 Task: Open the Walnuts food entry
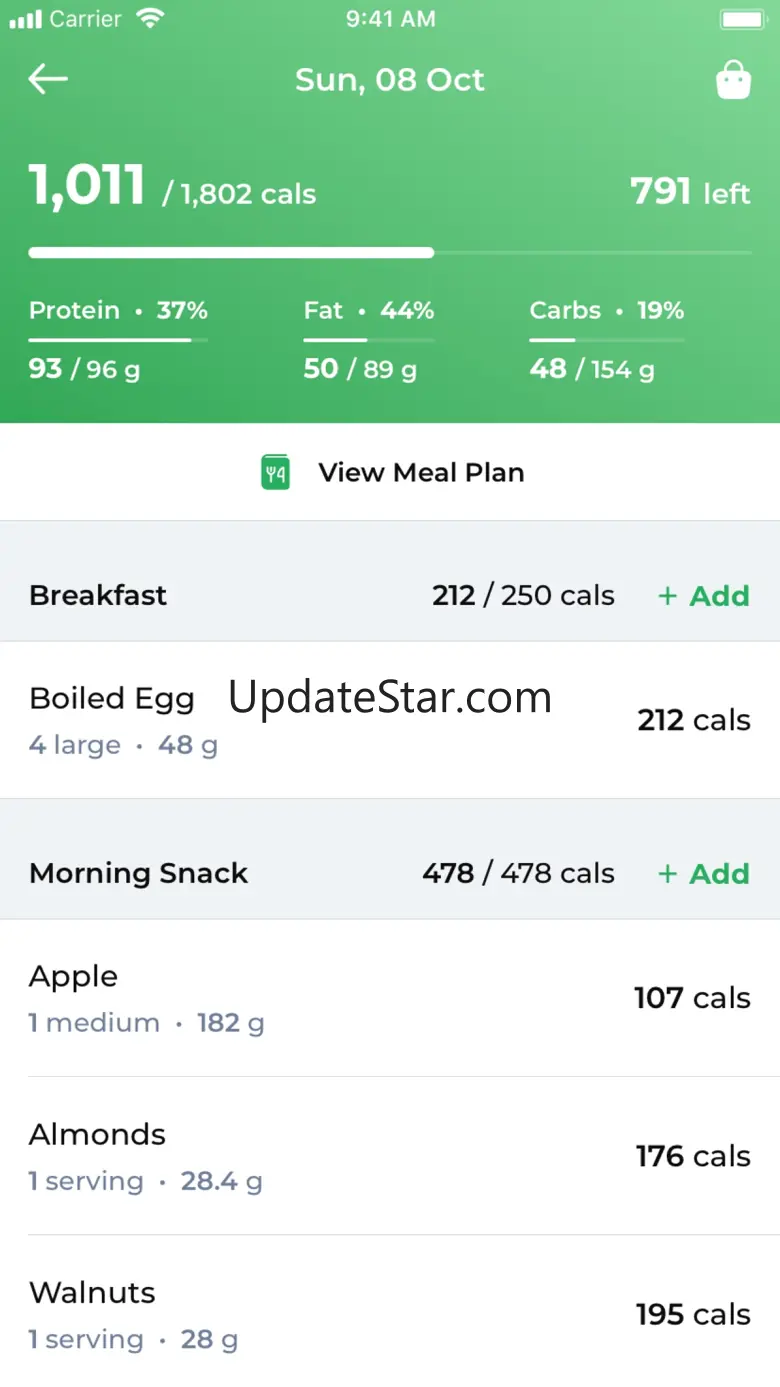click(x=390, y=1314)
